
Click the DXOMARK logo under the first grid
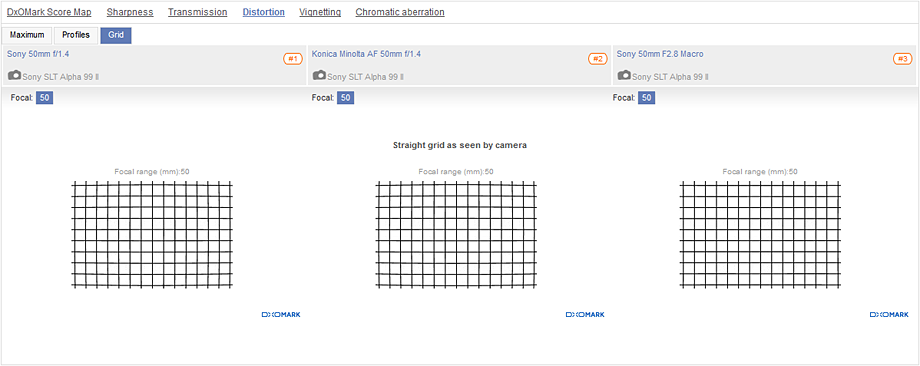[281, 315]
